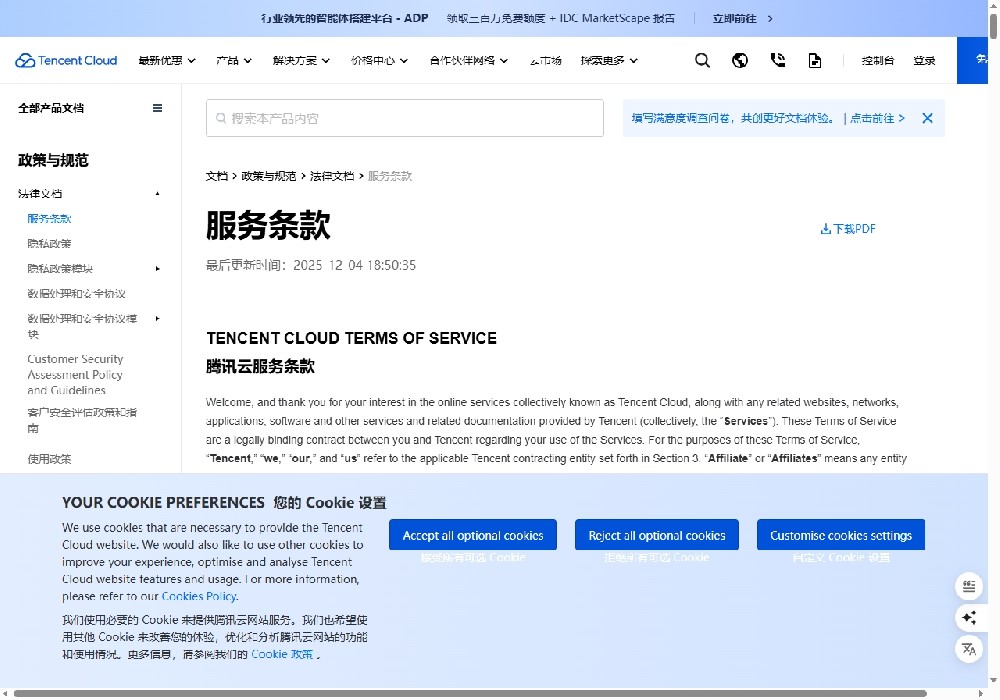Screen dimensions: 1000x700
Task: Click the Tencent Cloud logo
Action: 67,60
